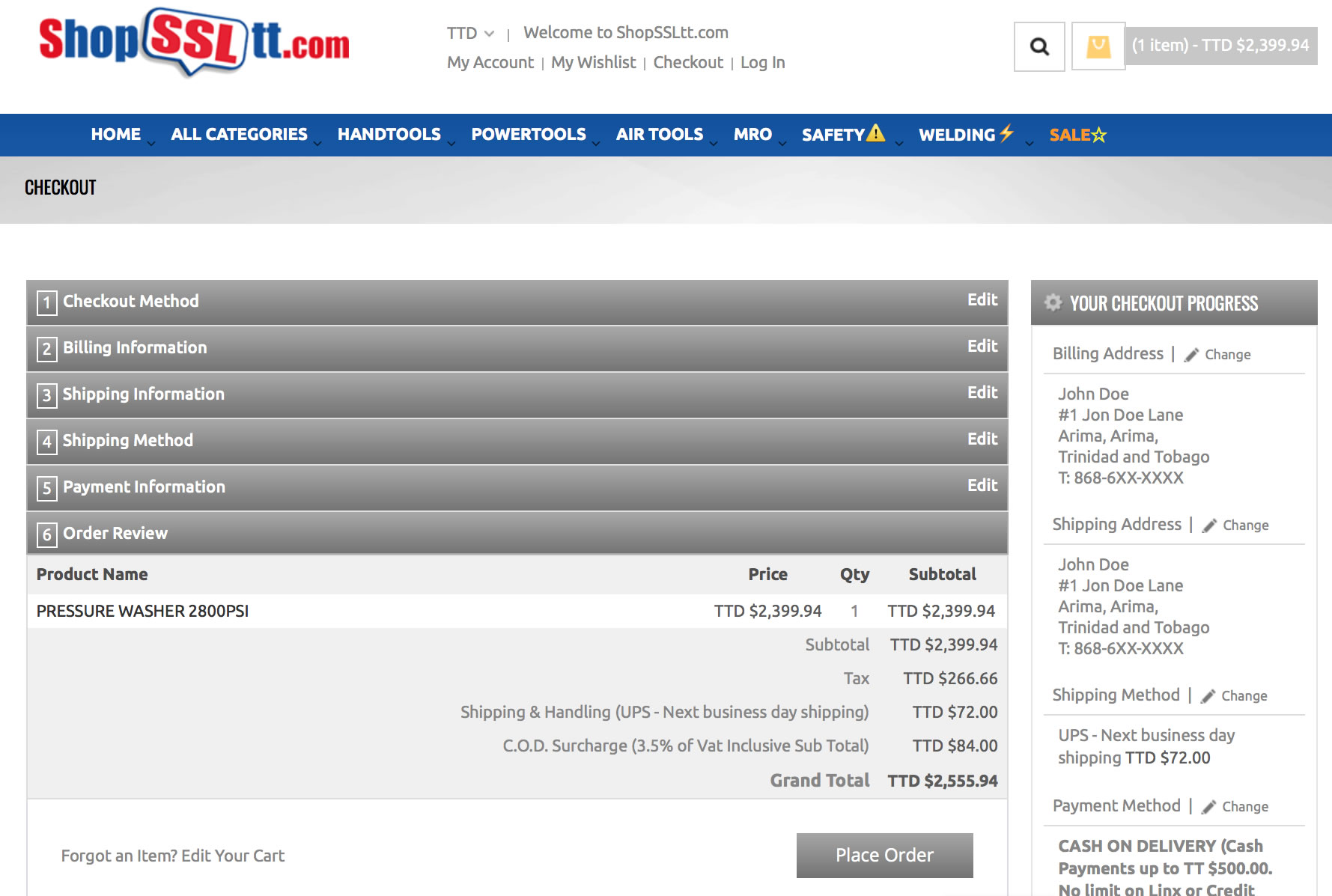Open the TTD currency dropdown
The height and width of the screenshot is (896, 1332).
coord(470,33)
